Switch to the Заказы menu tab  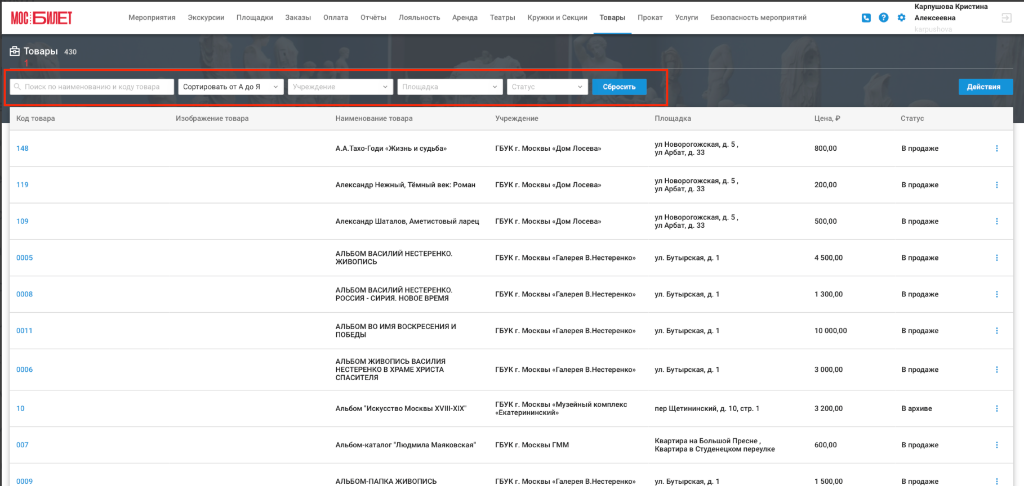[298, 18]
